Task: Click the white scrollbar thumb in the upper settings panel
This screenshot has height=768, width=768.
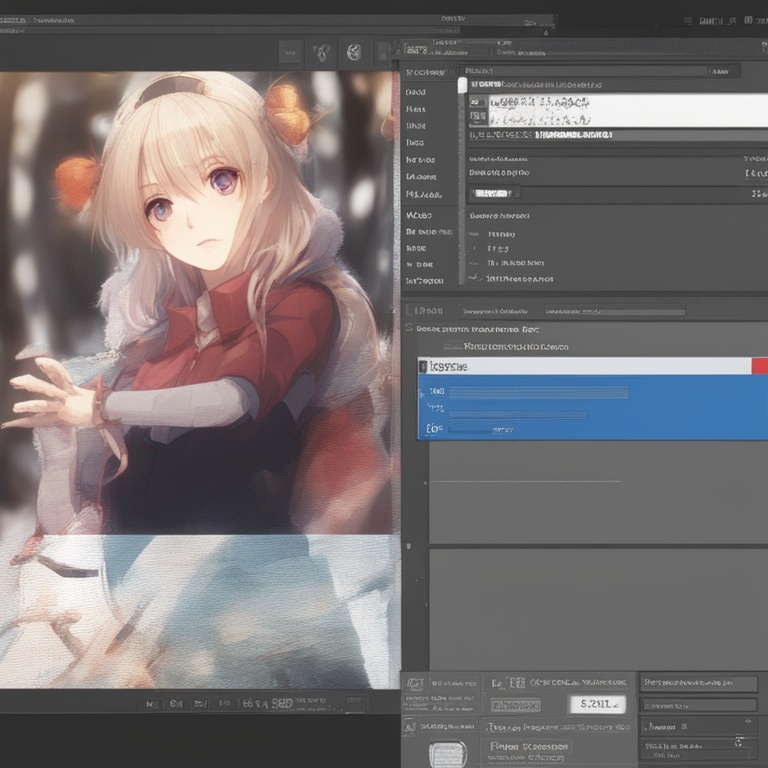Action: pyautogui.click(x=462, y=85)
